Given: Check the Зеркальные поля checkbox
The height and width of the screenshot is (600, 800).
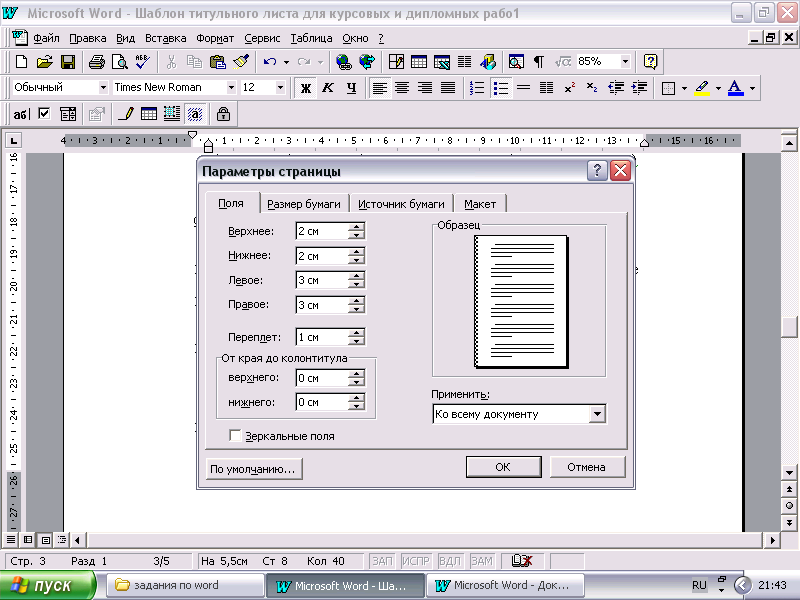Looking at the screenshot, I should [x=235, y=436].
